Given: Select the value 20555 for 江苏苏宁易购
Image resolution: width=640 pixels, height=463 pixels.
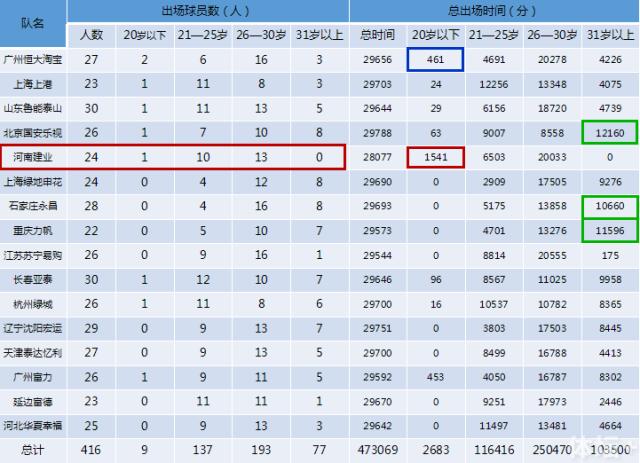Looking at the screenshot, I should [552, 255].
